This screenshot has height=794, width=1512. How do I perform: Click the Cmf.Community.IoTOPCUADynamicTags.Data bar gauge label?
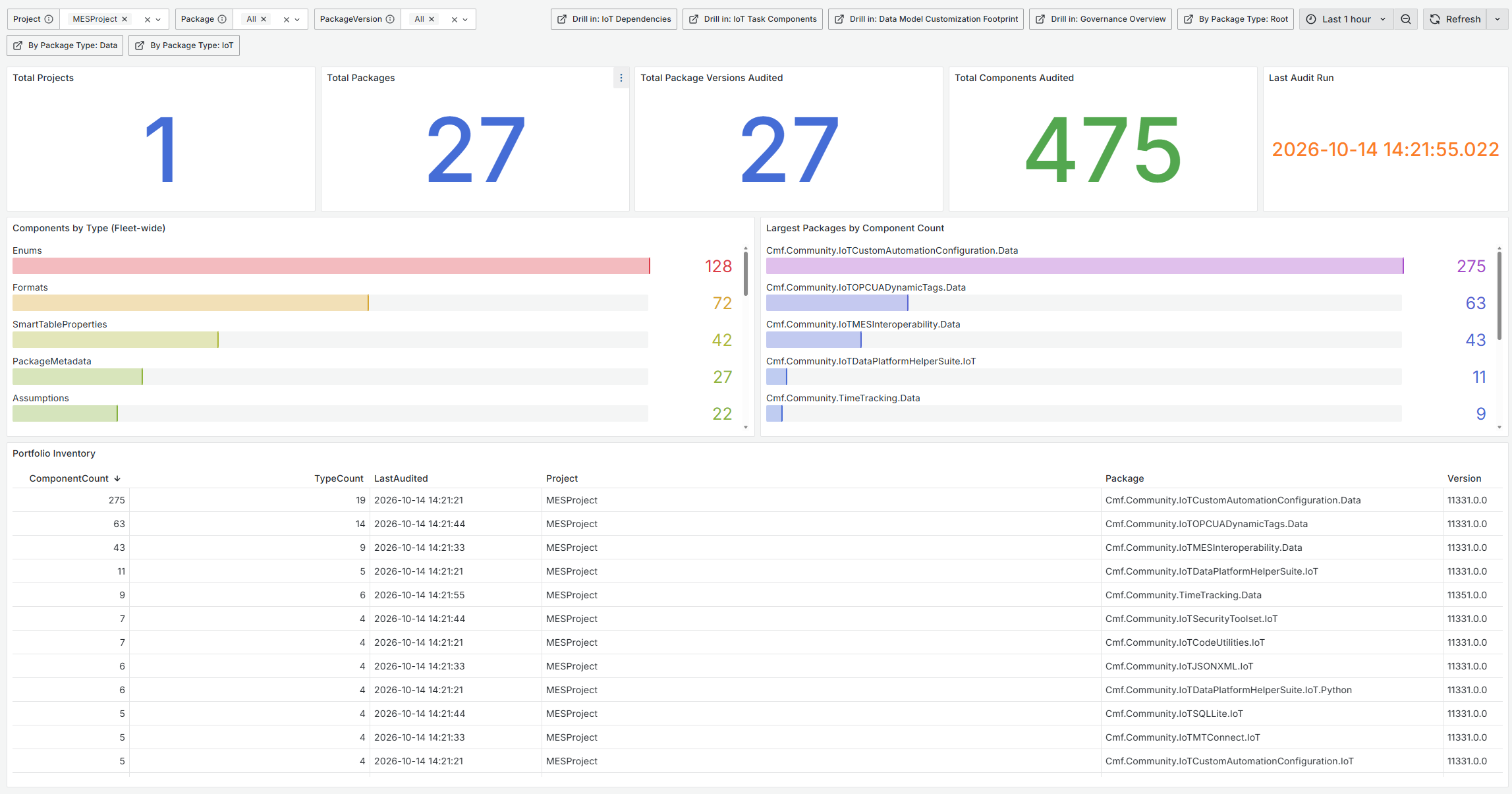point(866,287)
